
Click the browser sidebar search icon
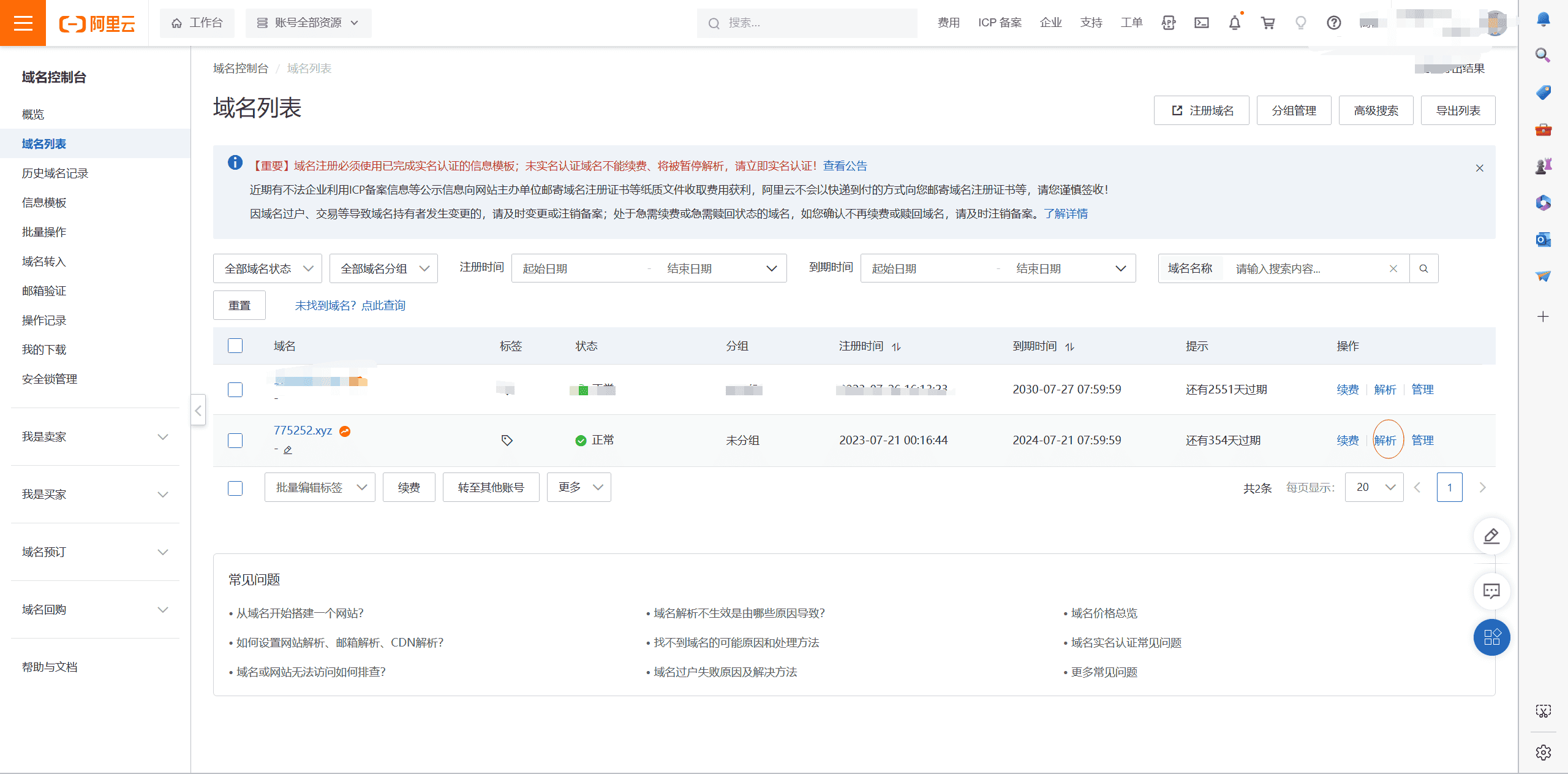1543,56
